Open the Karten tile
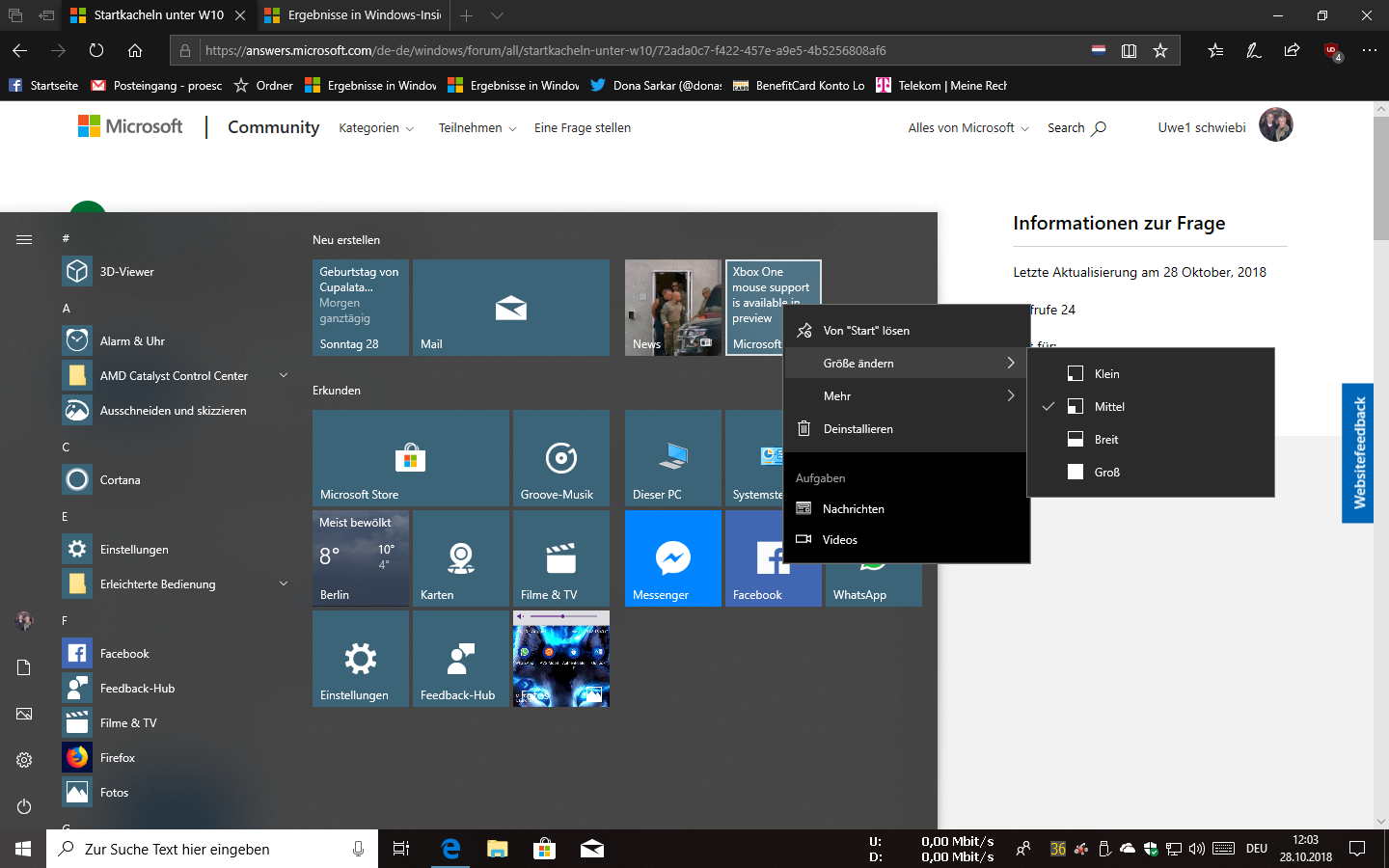The image size is (1389, 868). 461,558
